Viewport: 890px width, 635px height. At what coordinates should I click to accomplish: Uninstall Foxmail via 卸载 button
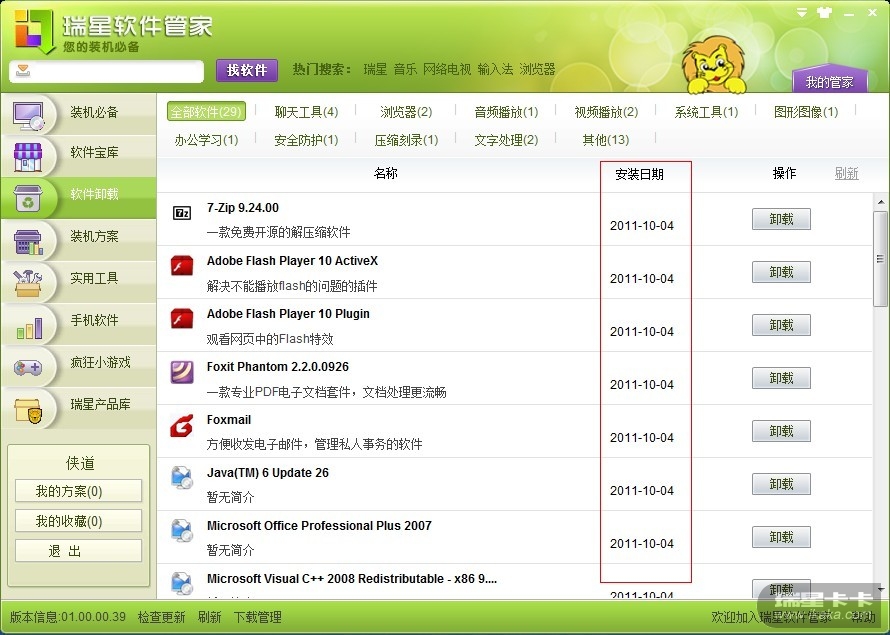pos(781,431)
